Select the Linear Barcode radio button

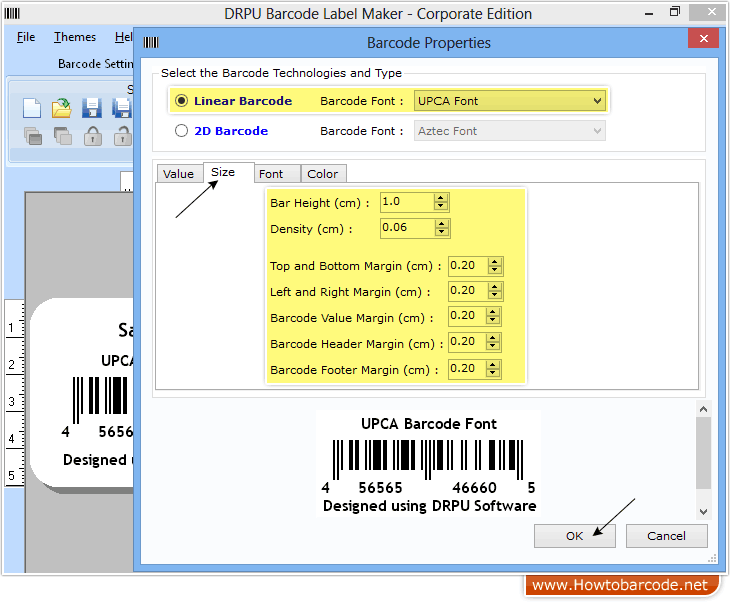tap(181, 101)
